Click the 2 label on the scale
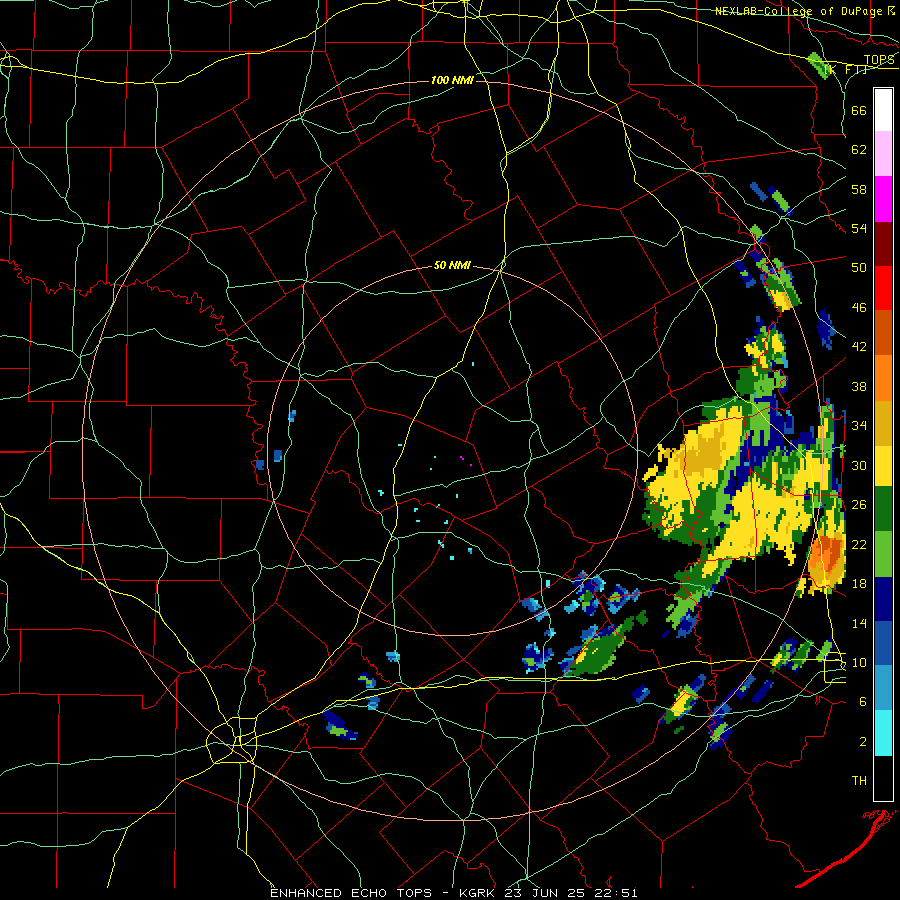 point(863,742)
